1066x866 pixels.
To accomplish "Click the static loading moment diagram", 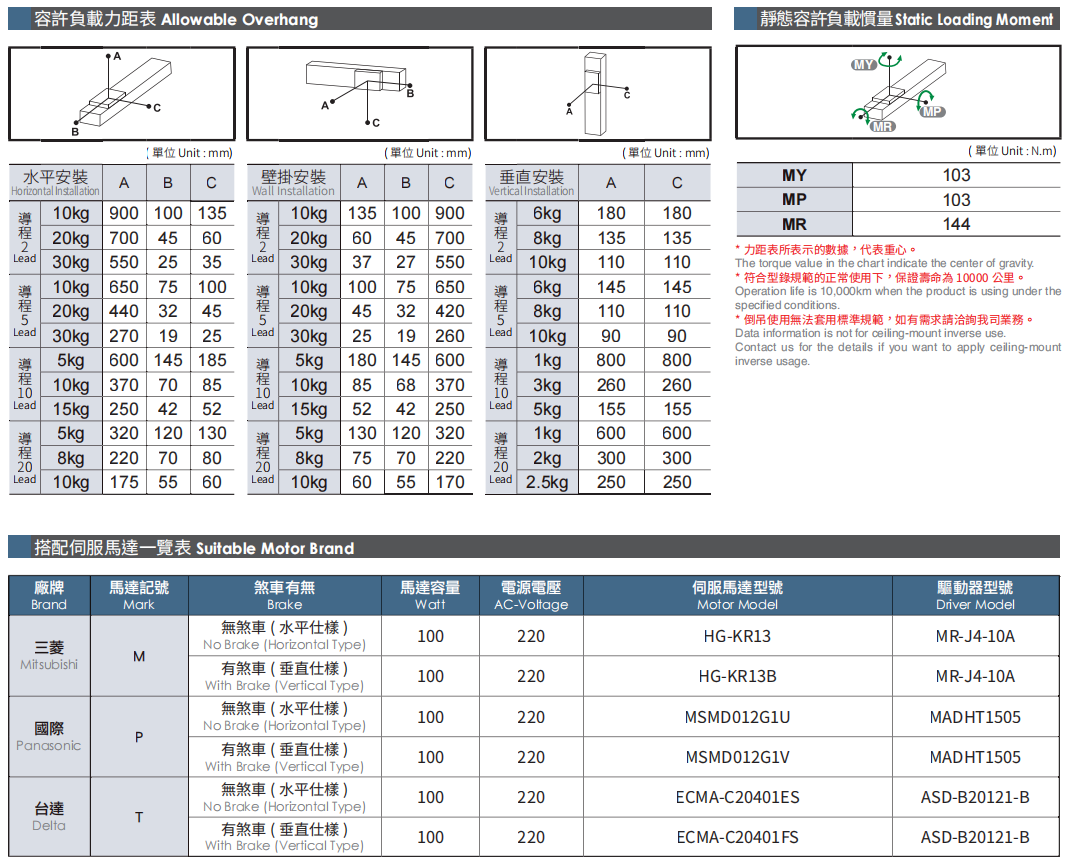I will [897, 92].
